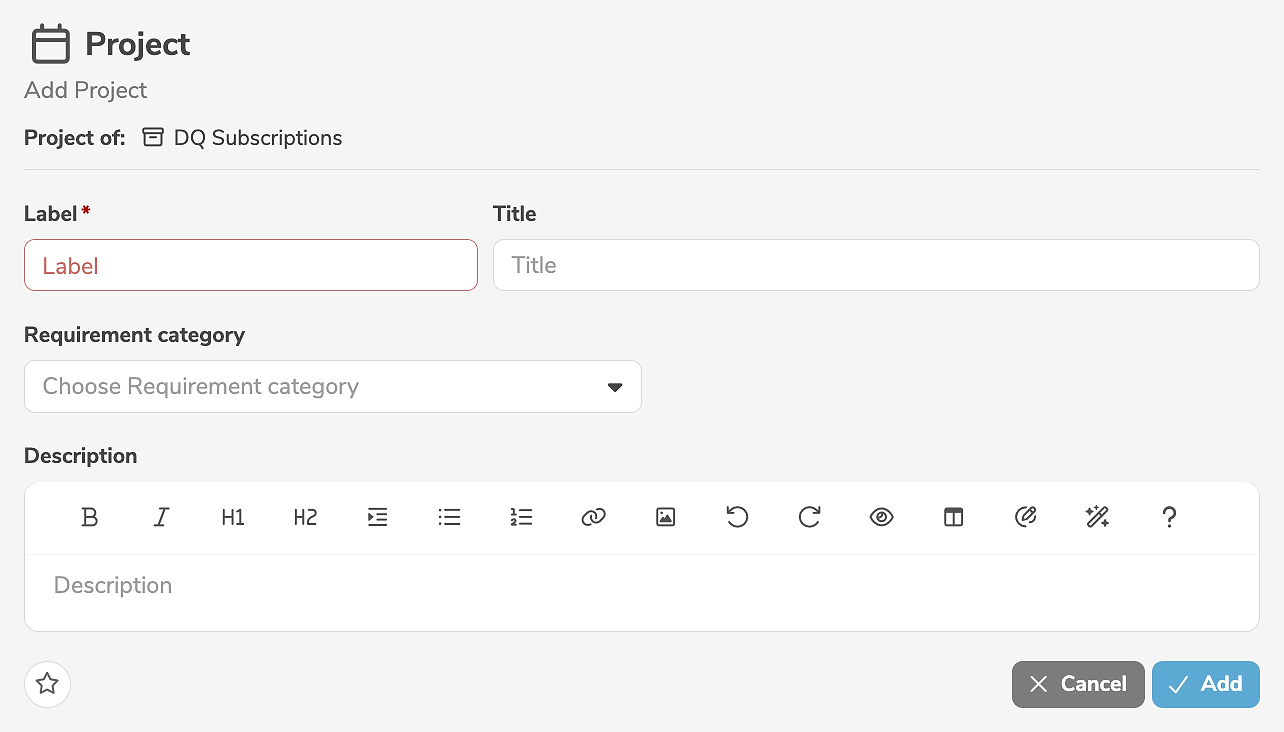1284x732 pixels.
Task: Click into the Label input field
Action: [250, 266]
